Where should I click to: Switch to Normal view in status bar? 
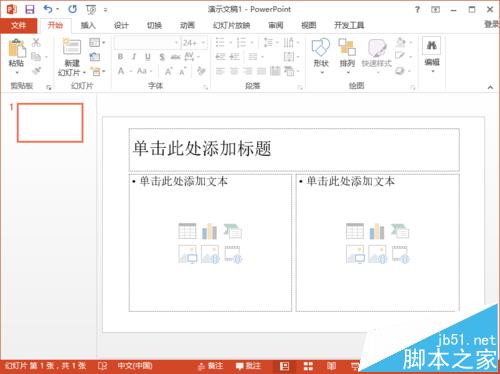284,366
